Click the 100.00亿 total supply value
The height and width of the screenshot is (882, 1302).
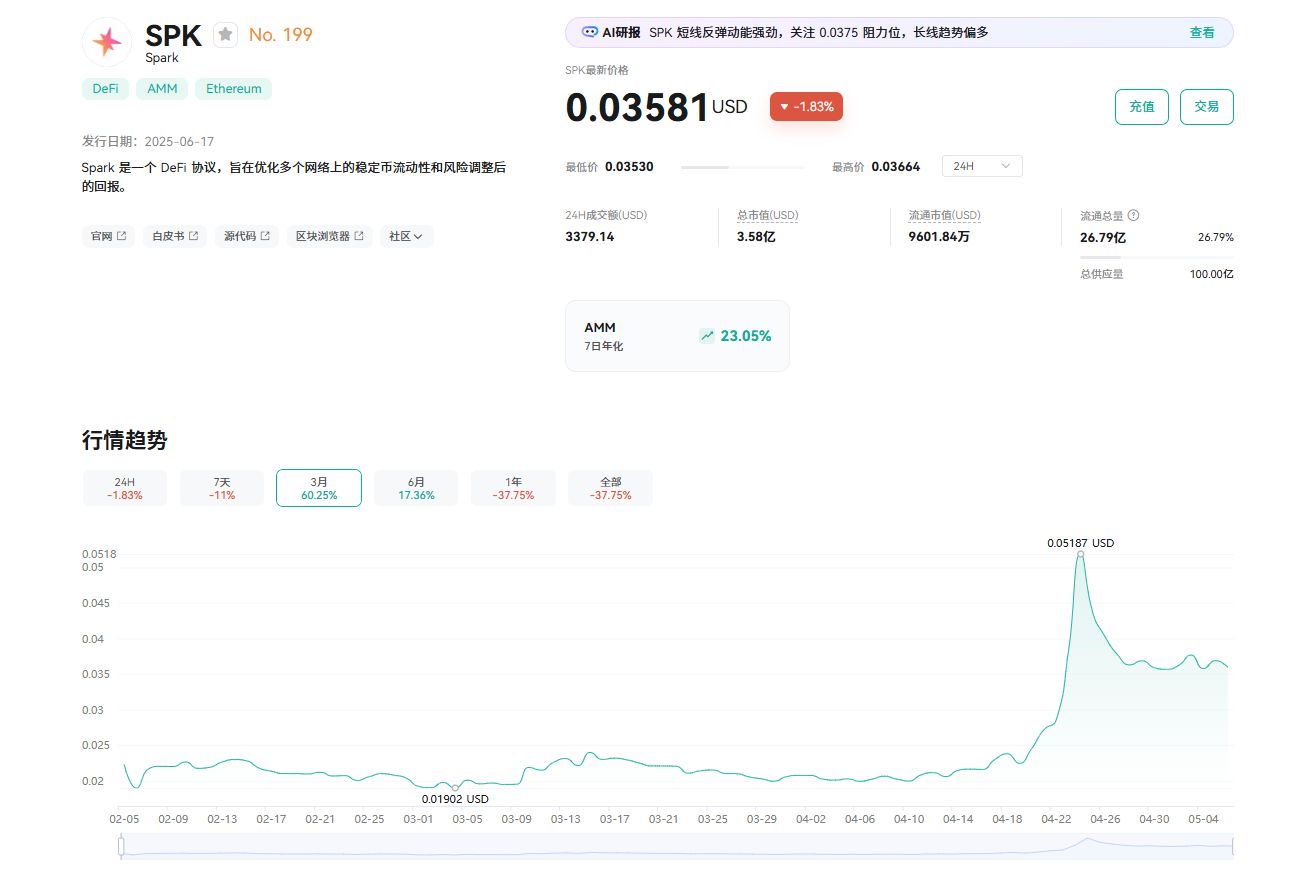pyautogui.click(x=1211, y=274)
